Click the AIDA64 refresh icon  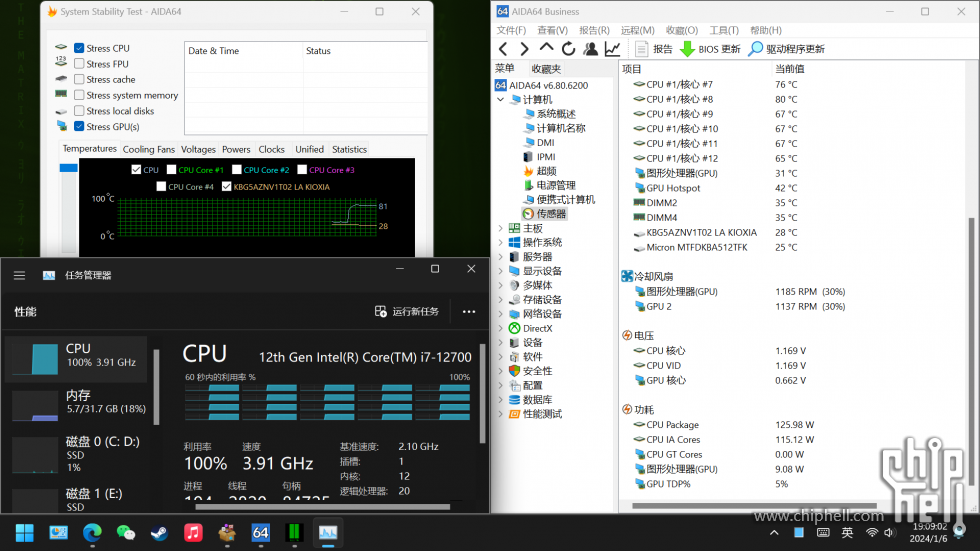(568, 49)
